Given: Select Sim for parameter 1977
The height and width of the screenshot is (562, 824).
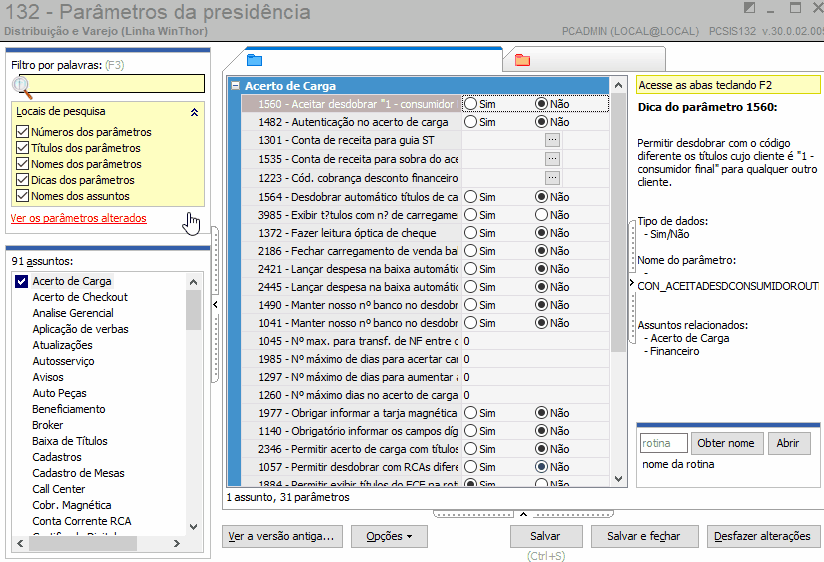Looking at the screenshot, I should pos(470,413).
